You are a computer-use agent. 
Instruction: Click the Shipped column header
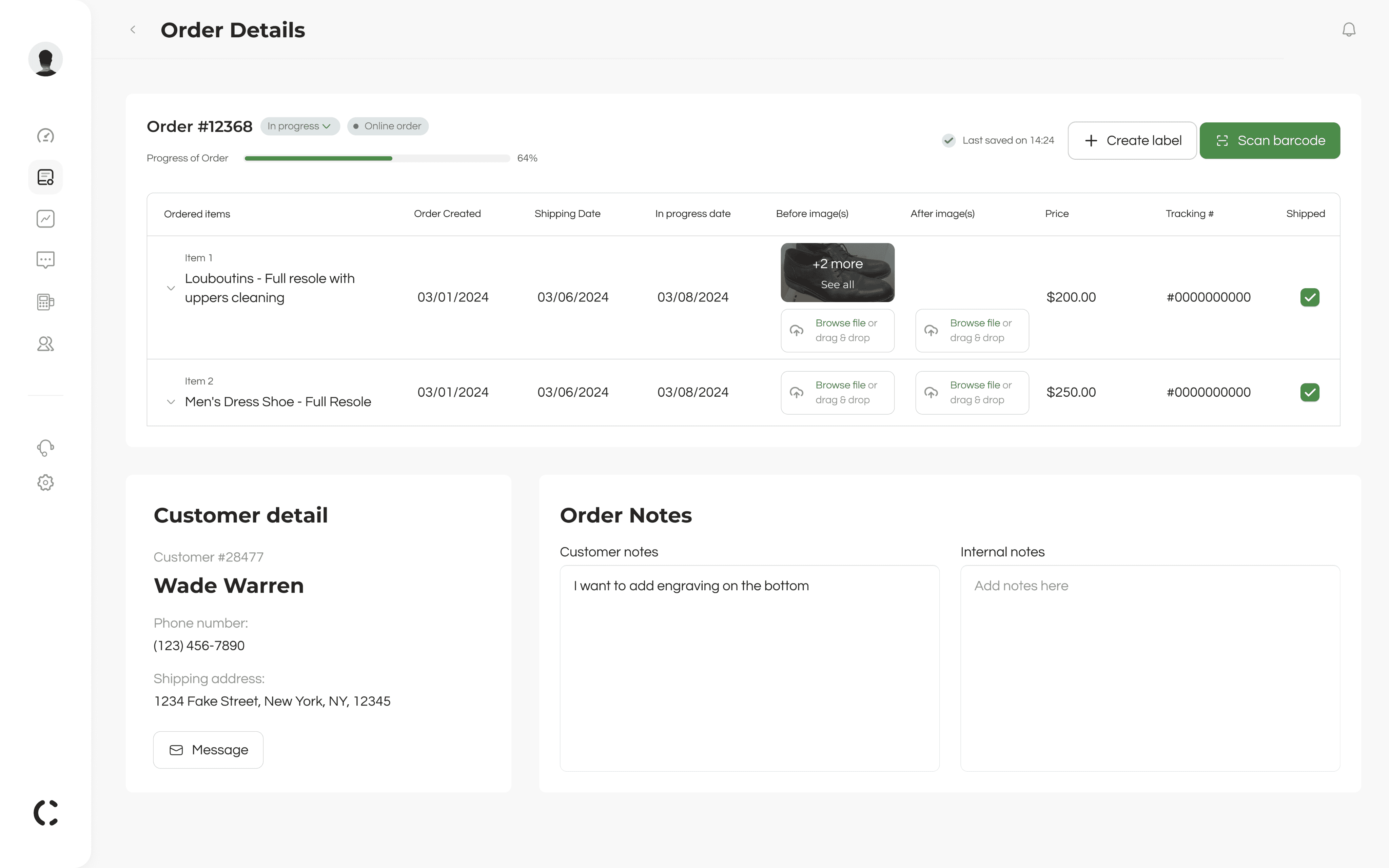click(1305, 214)
